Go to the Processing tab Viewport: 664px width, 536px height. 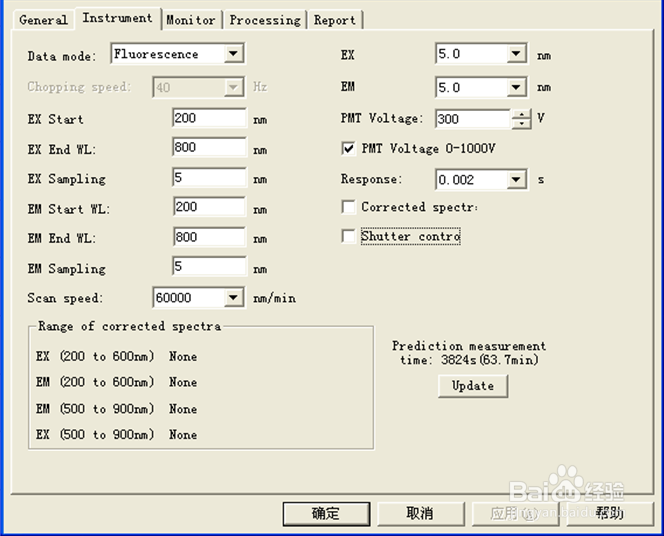point(265,20)
